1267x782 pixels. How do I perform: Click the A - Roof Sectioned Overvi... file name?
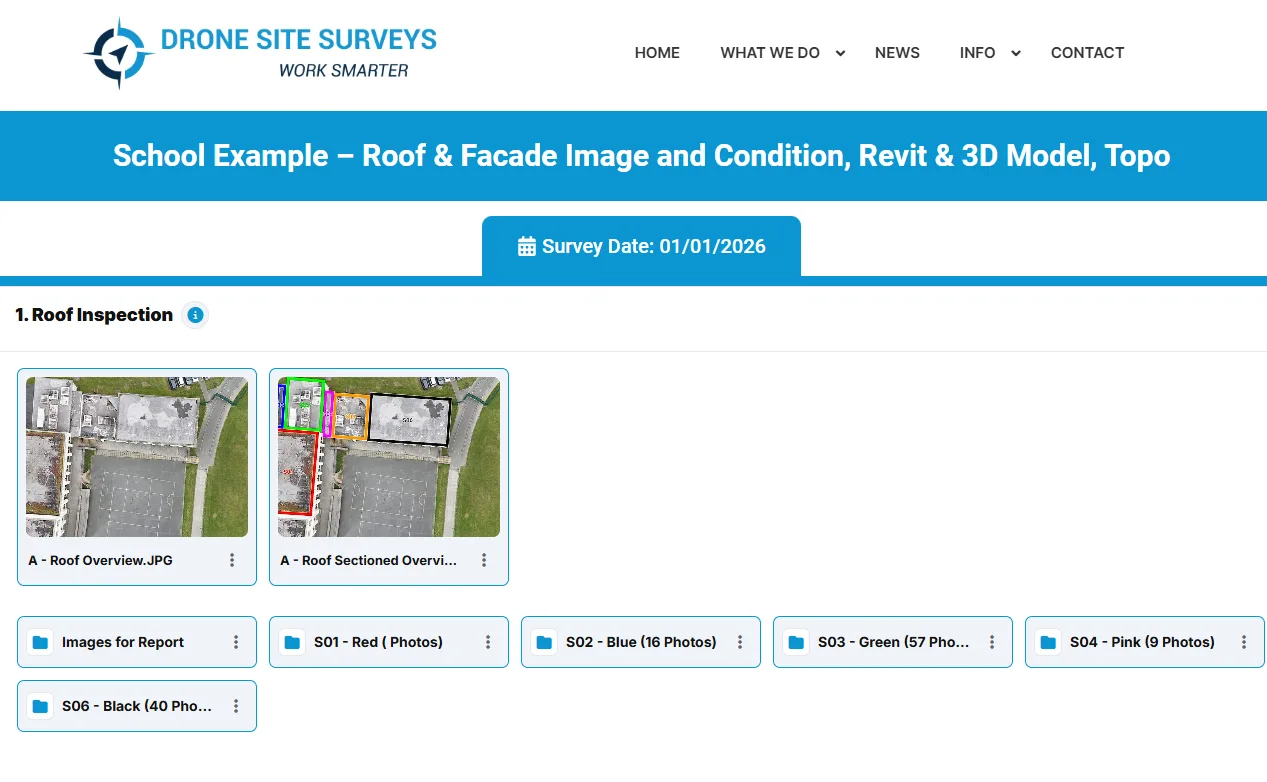pyautogui.click(x=368, y=560)
